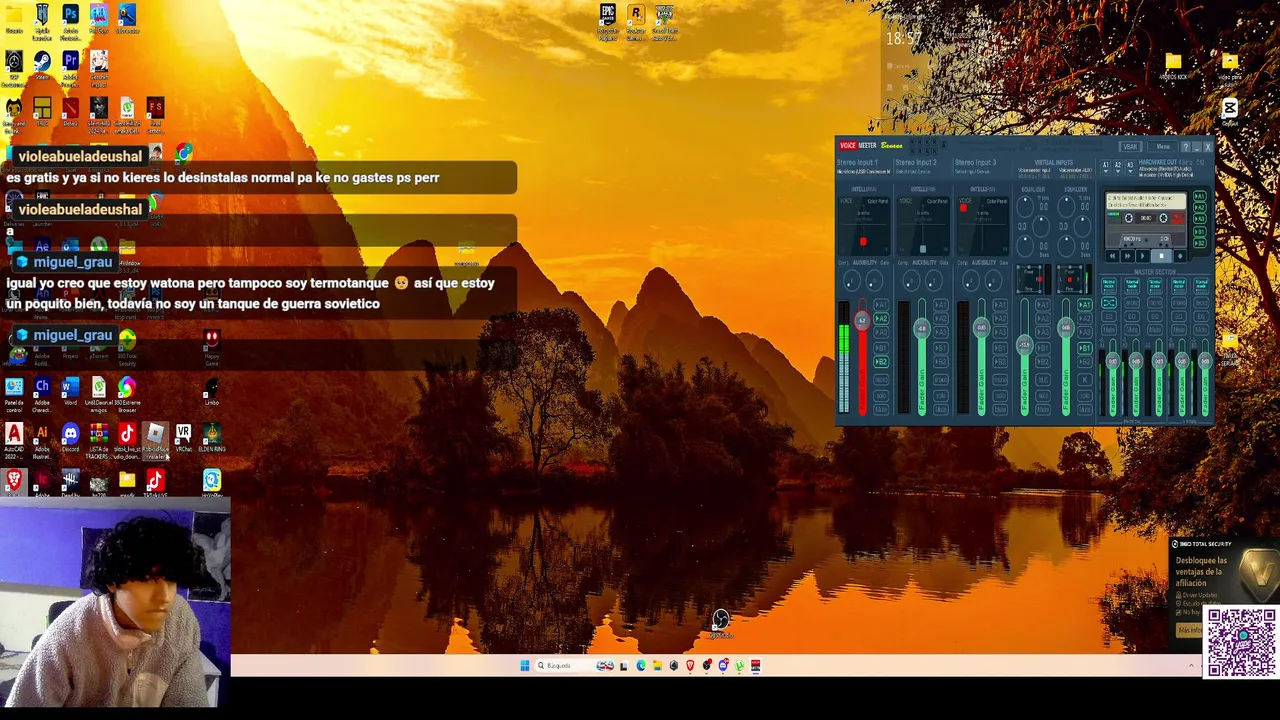Open the Happy Game shortcut
The height and width of the screenshot is (720, 1280).
(x=211, y=340)
